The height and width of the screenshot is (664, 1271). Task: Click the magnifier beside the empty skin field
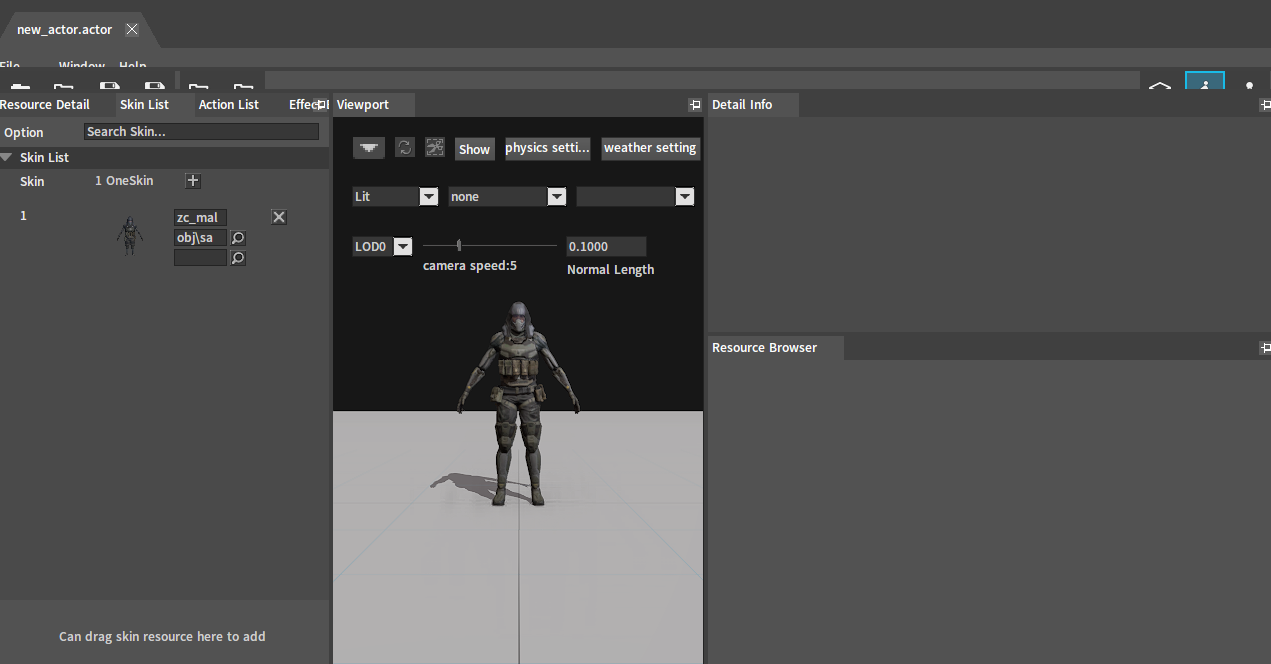tap(238, 258)
